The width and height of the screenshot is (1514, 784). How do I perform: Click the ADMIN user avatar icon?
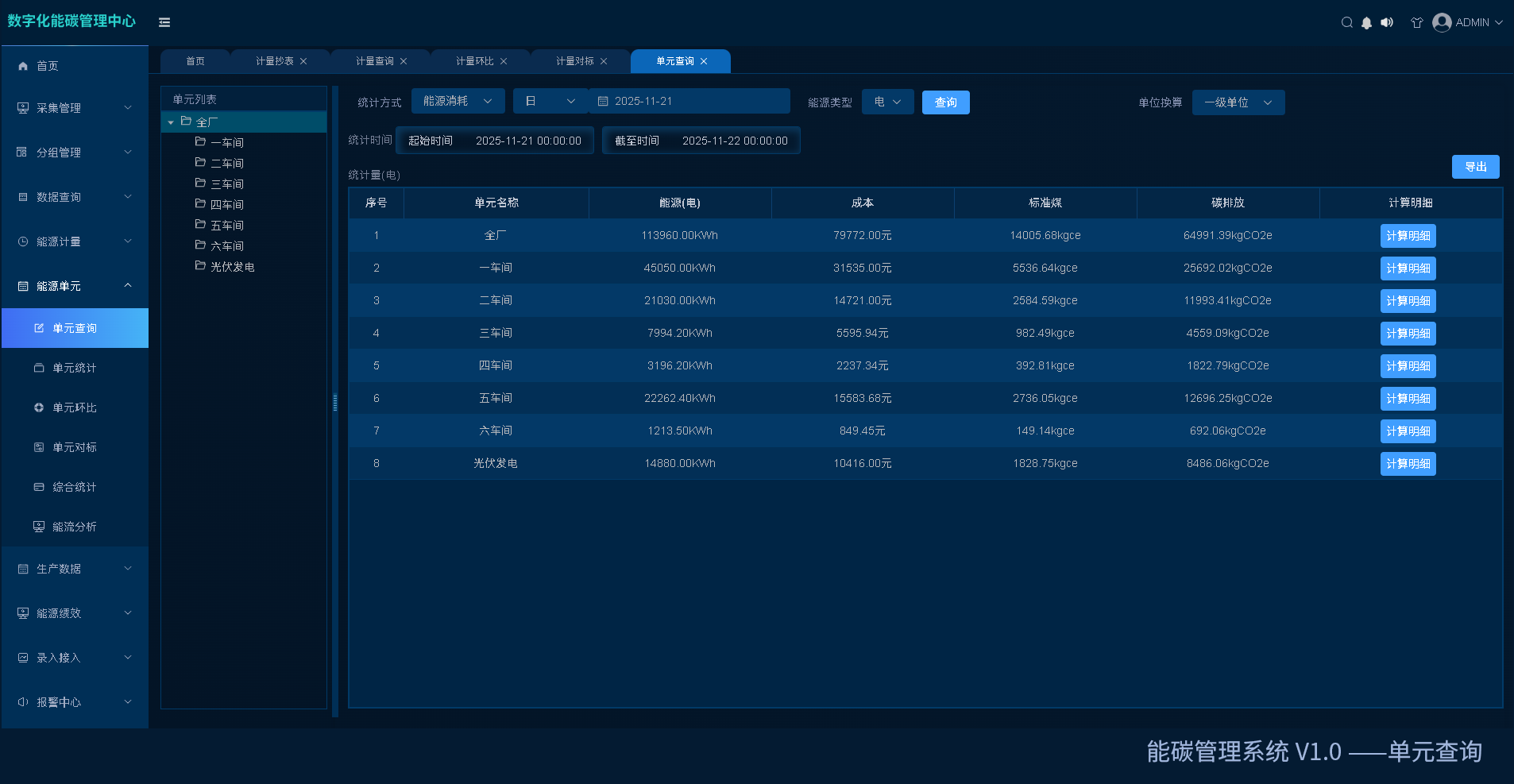1442,22
